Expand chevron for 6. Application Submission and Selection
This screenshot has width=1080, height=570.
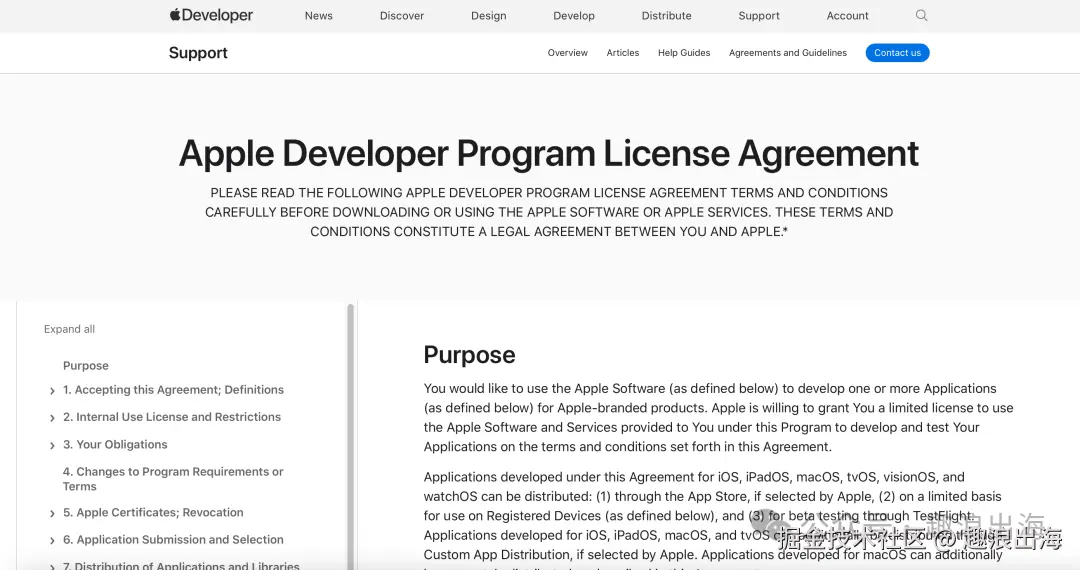(52, 540)
